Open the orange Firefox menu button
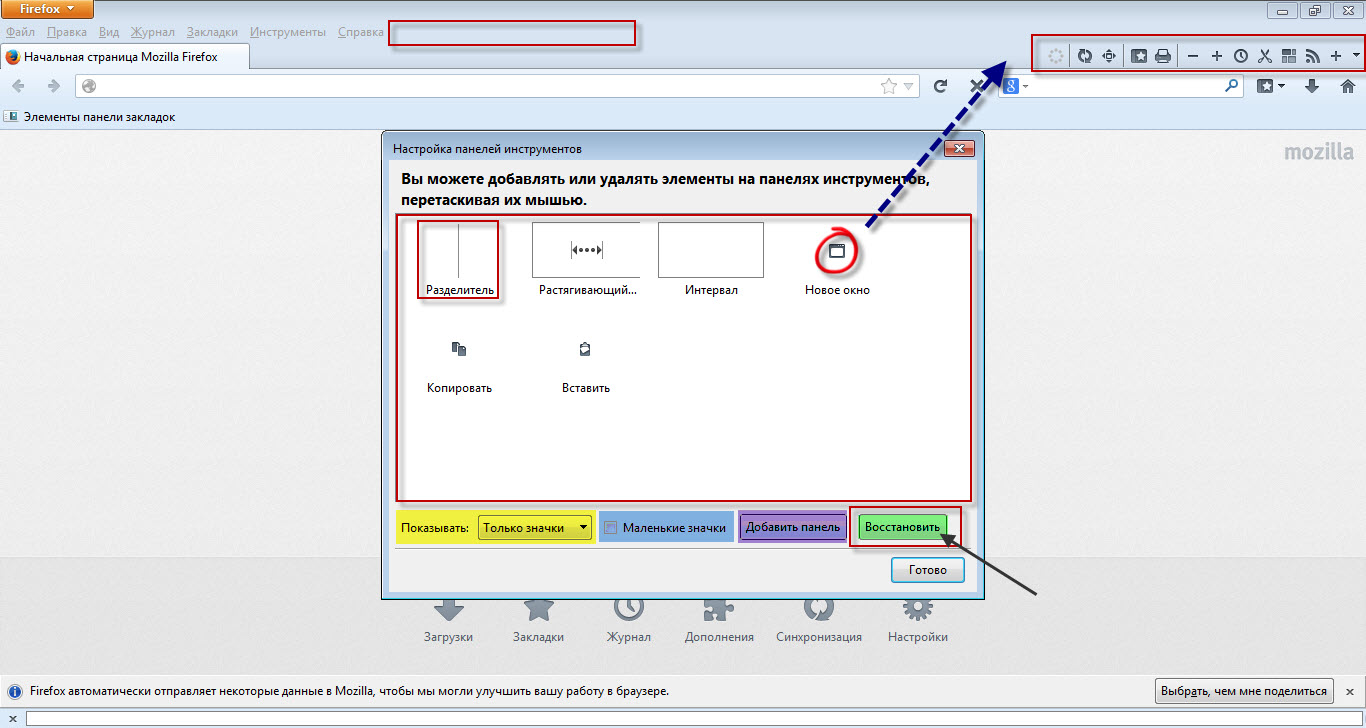Image resolution: width=1366 pixels, height=728 pixels. point(47,9)
